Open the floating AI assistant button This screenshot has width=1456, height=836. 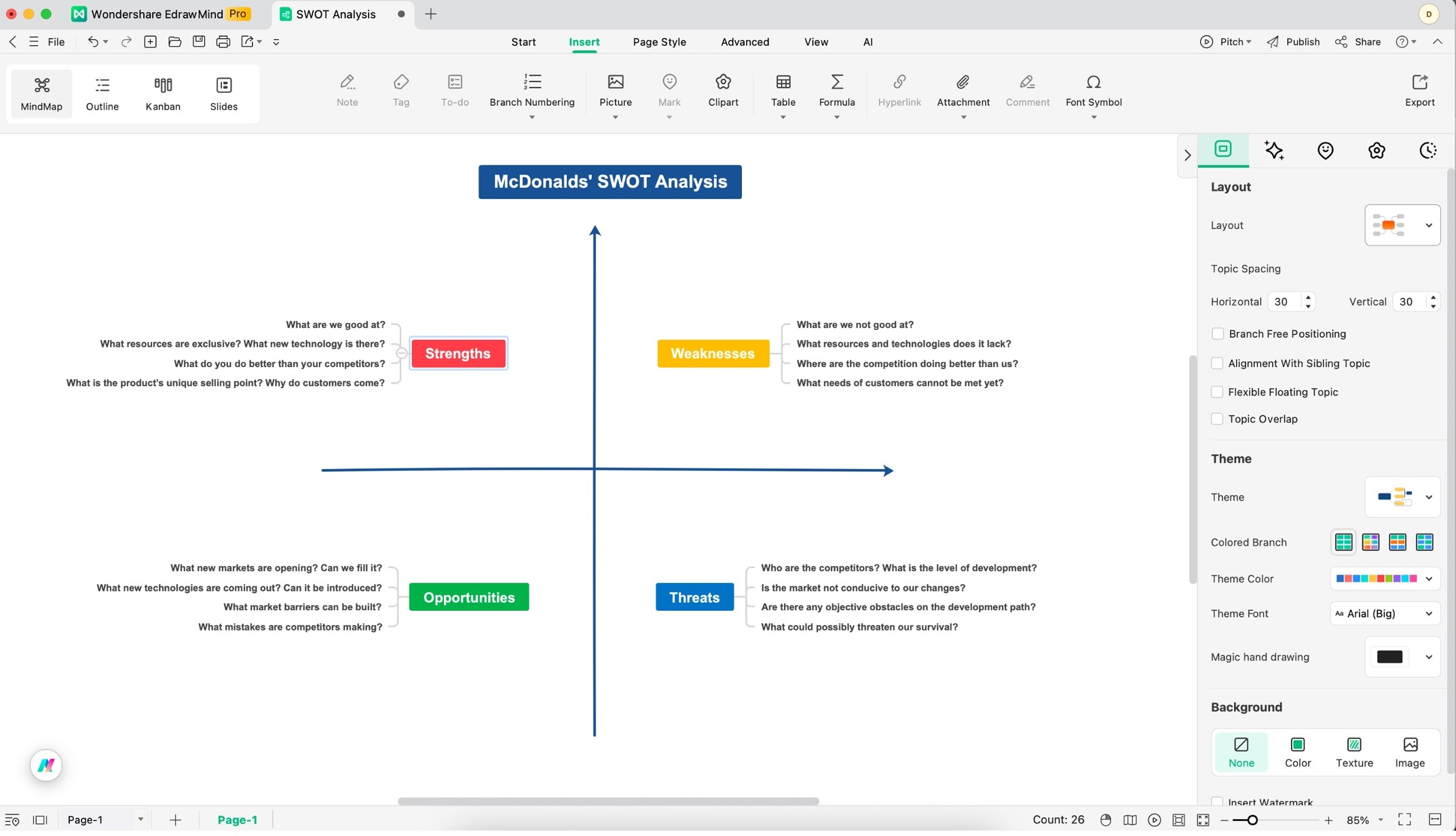[46, 765]
